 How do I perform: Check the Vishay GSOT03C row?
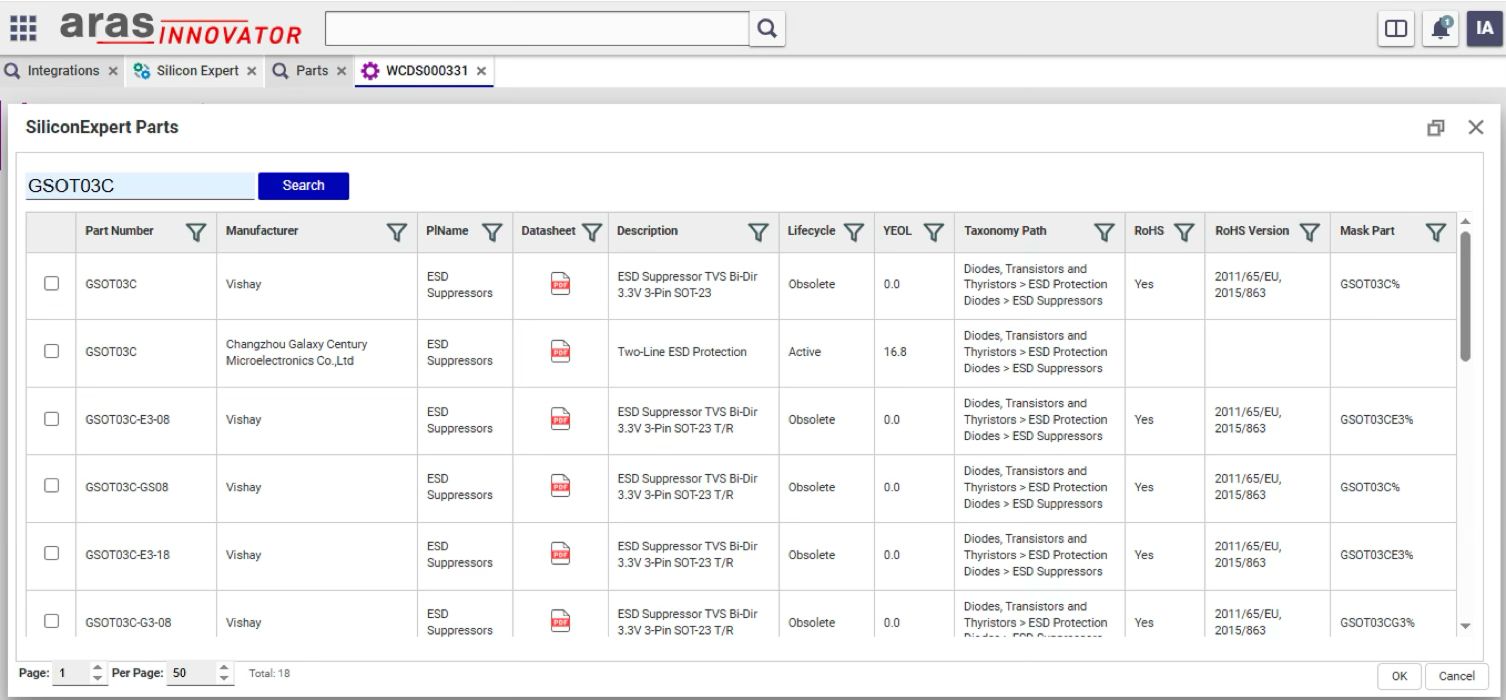pos(51,283)
